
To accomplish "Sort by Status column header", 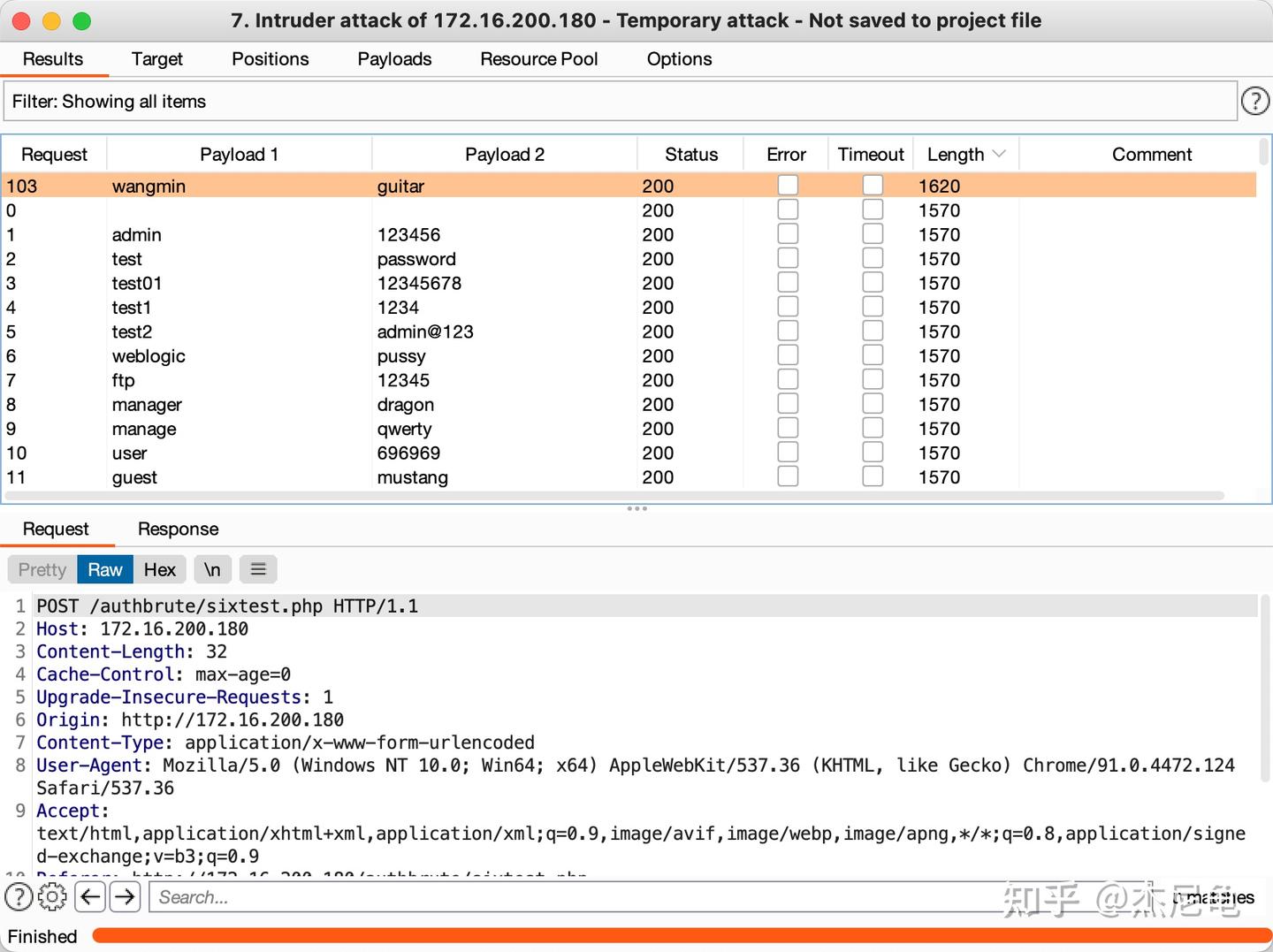I will pos(690,154).
